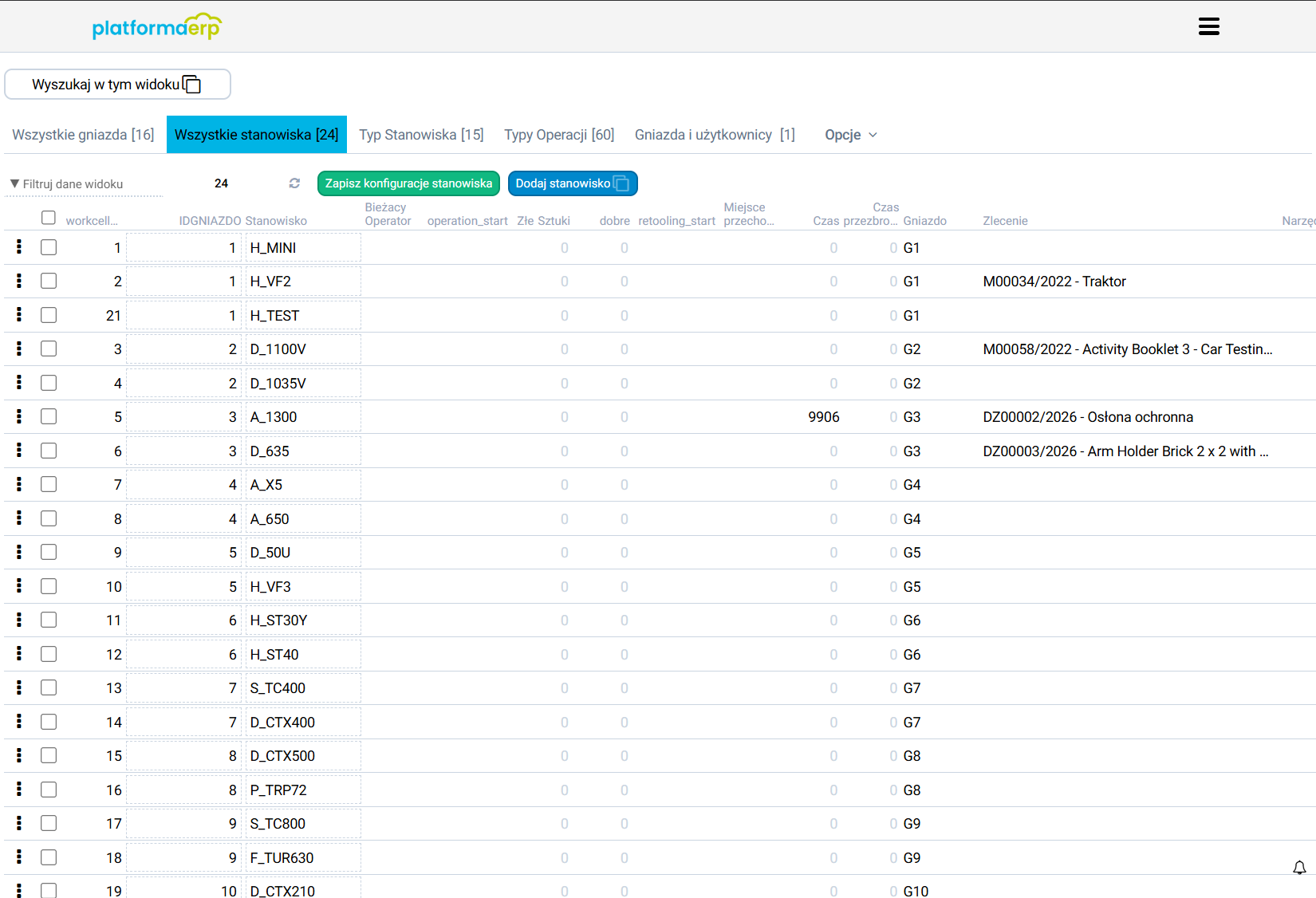The image size is (1316, 898).
Task: Switch to Wszystkie gniazda [16] tab
Action: click(x=83, y=135)
